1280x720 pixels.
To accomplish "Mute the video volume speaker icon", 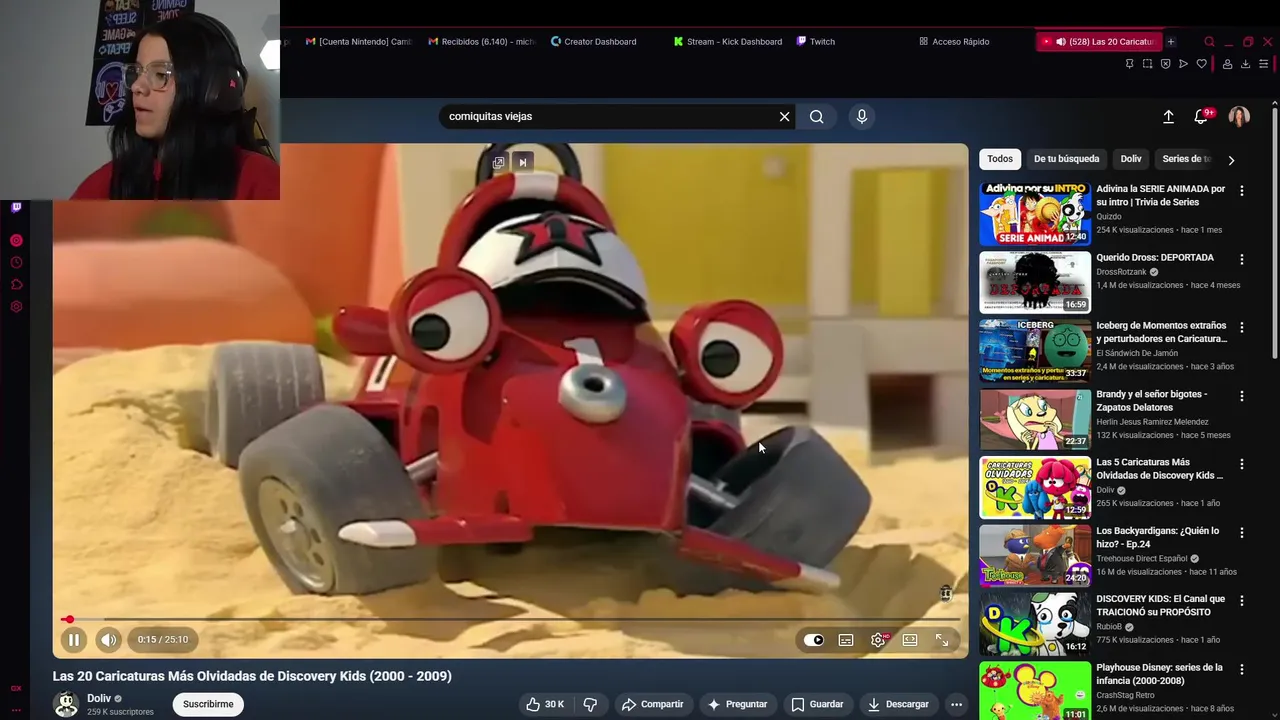I will pos(108,640).
